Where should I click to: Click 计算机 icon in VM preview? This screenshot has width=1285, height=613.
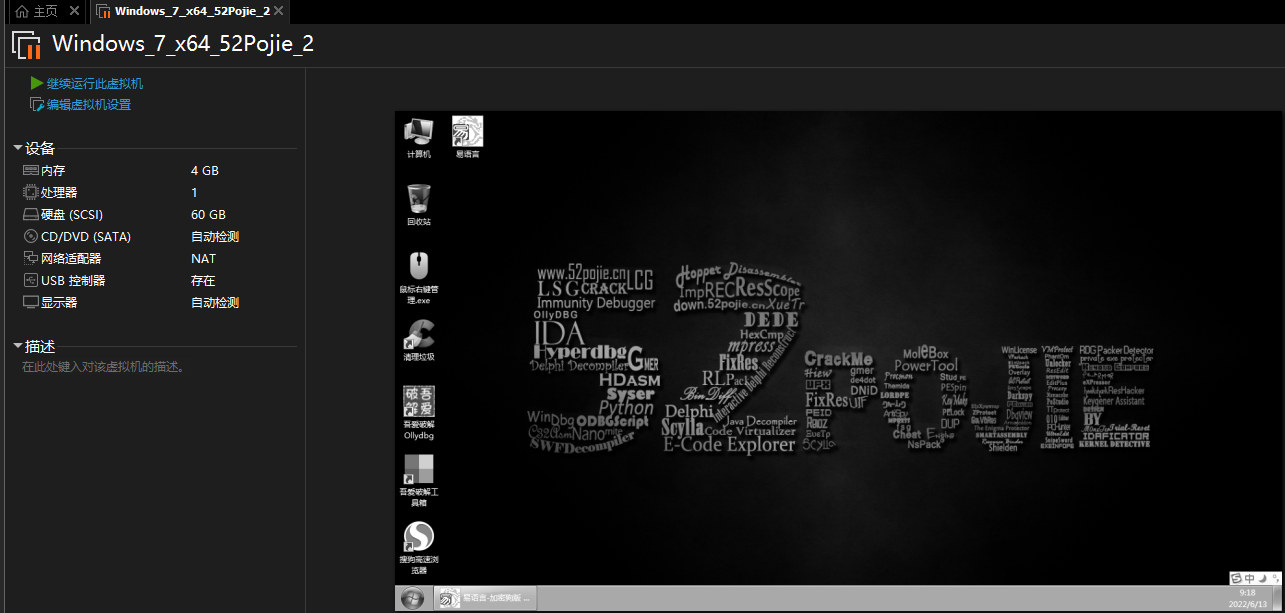pos(418,137)
